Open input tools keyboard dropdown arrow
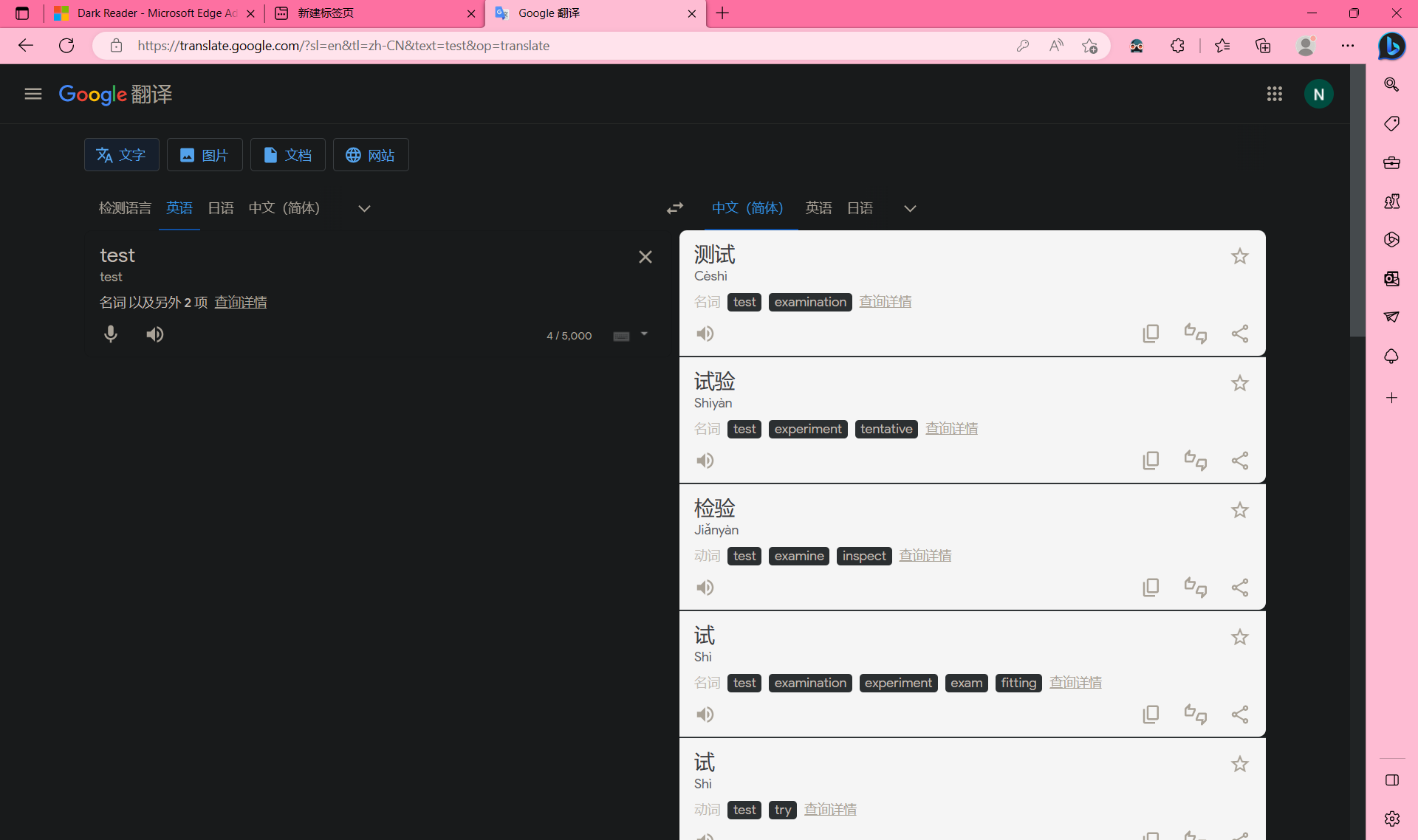The height and width of the screenshot is (840, 1418). point(644,334)
